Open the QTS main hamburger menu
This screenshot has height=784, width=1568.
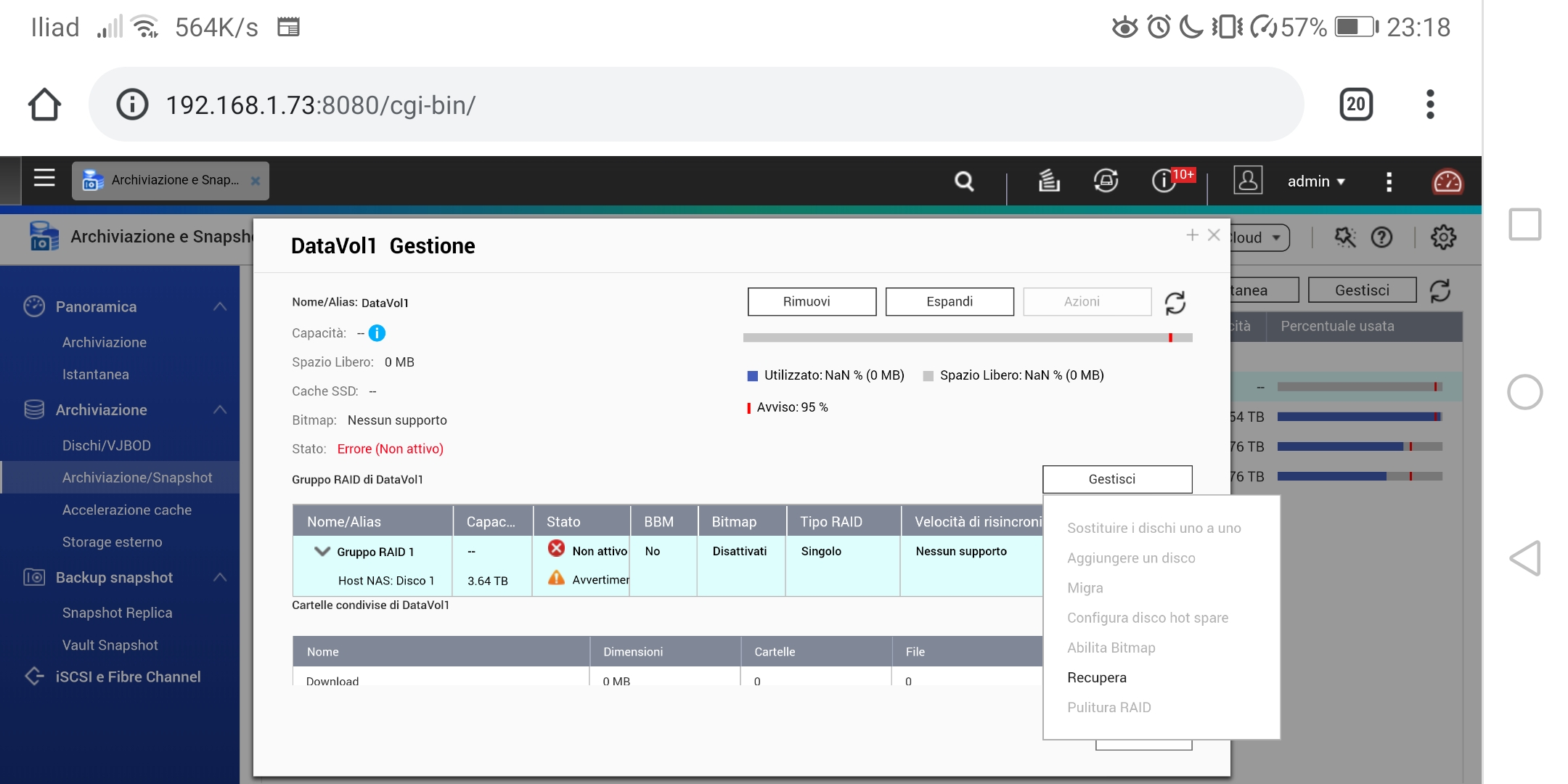pos(44,179)
